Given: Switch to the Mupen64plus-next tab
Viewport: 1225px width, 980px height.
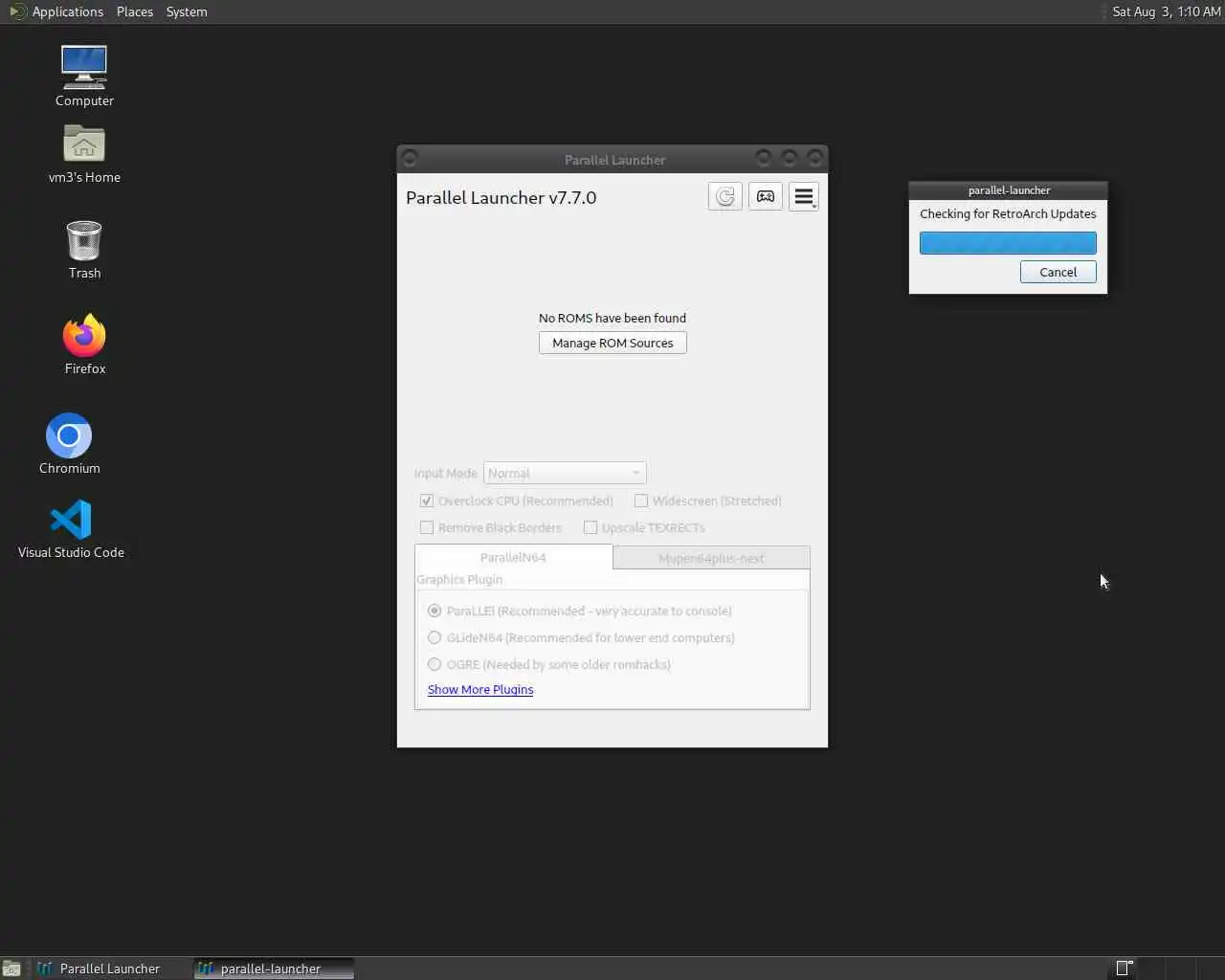Looking at the screenshot, I should pos(711,558).
